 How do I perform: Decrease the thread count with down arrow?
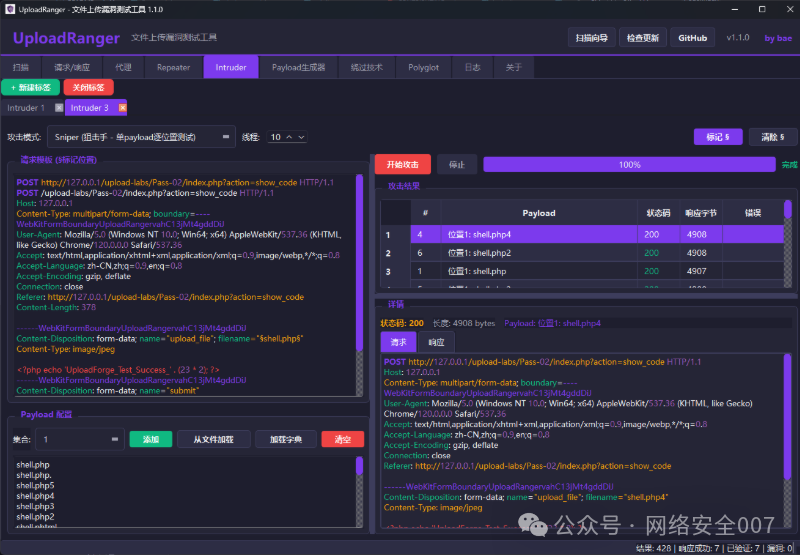pyautogui.click(x=301, y=137)
